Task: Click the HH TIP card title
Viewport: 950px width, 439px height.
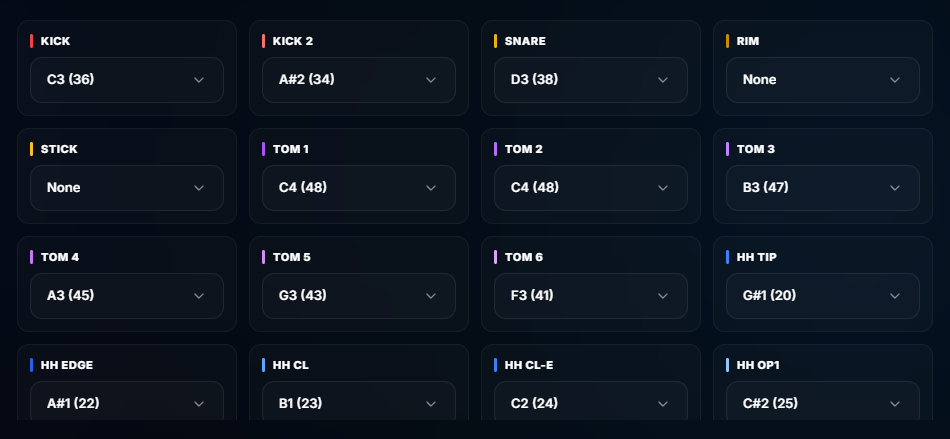Action: tap(757, 257)
